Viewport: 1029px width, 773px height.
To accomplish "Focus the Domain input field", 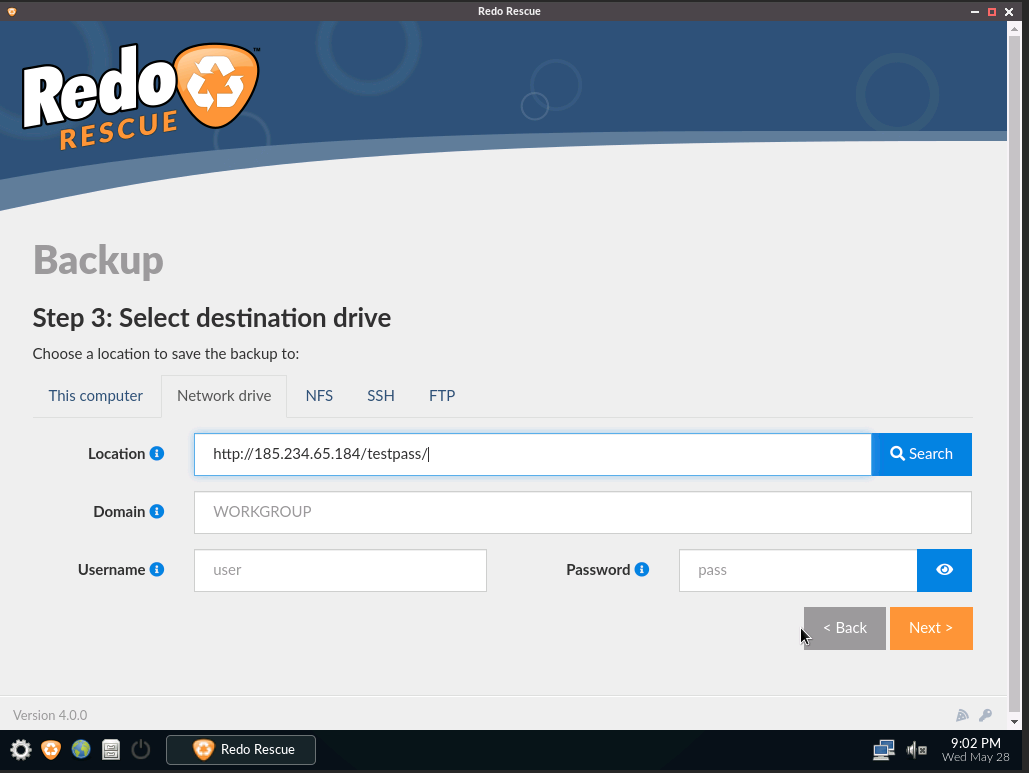I will click(583, 512).
